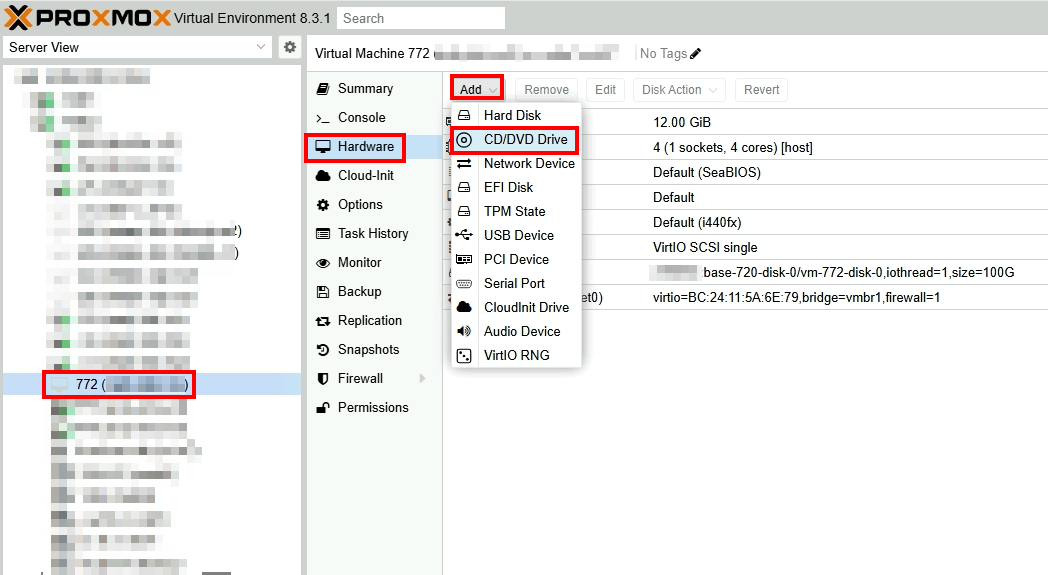Choose CloudInit Drive from Add menu
This screenshot has width=1048, height=575.
[x=516, y=308]
